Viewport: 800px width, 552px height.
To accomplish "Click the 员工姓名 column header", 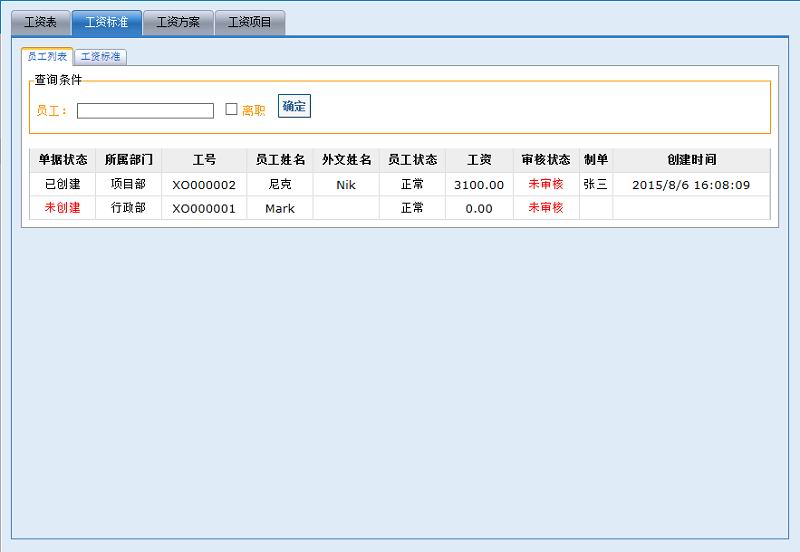I will [280, 160].
